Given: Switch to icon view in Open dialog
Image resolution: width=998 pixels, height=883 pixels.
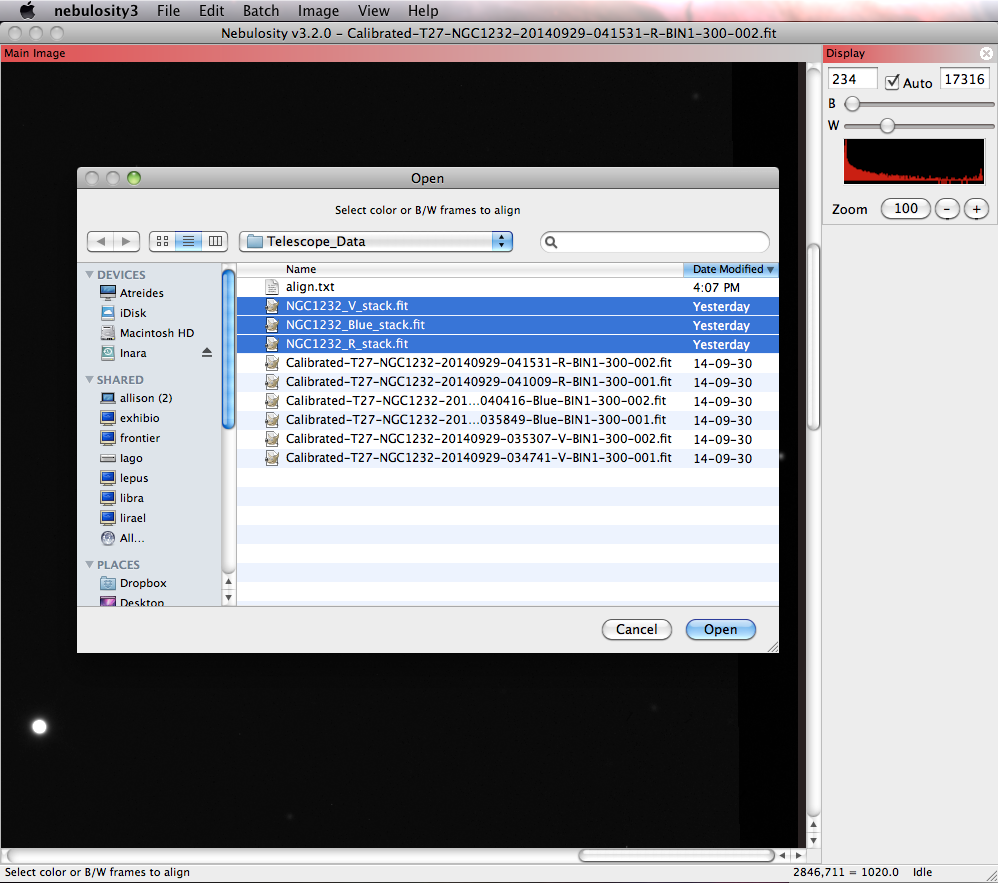Looking at the screenshot, I should click(162, 241).
